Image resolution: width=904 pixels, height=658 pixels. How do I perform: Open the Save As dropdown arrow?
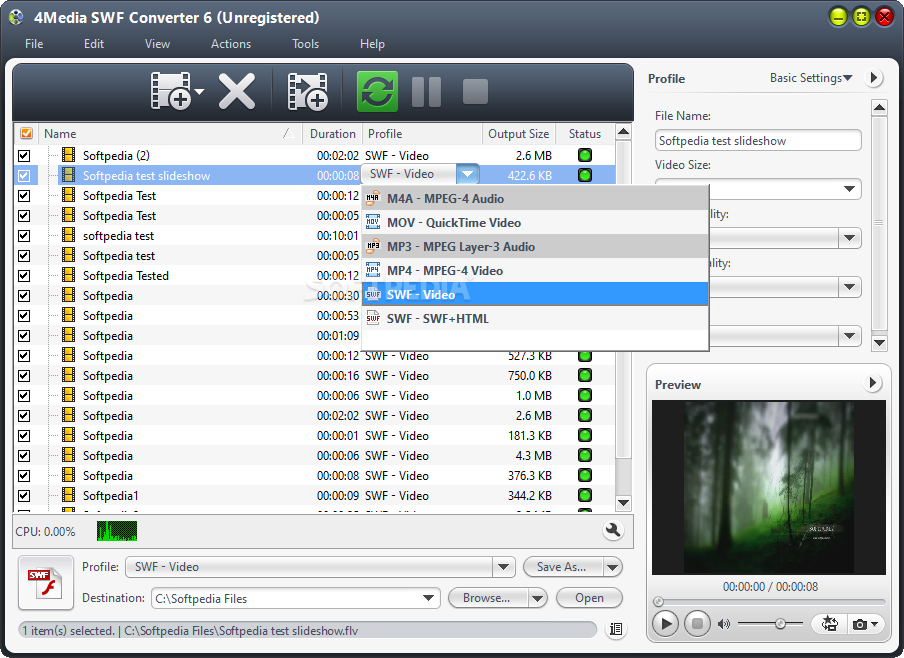[x=613, y=567]
